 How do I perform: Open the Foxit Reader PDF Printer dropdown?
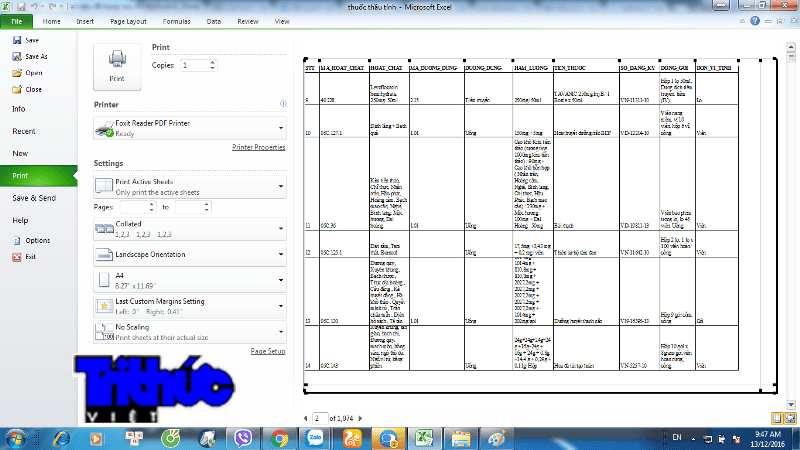point(190,128)
